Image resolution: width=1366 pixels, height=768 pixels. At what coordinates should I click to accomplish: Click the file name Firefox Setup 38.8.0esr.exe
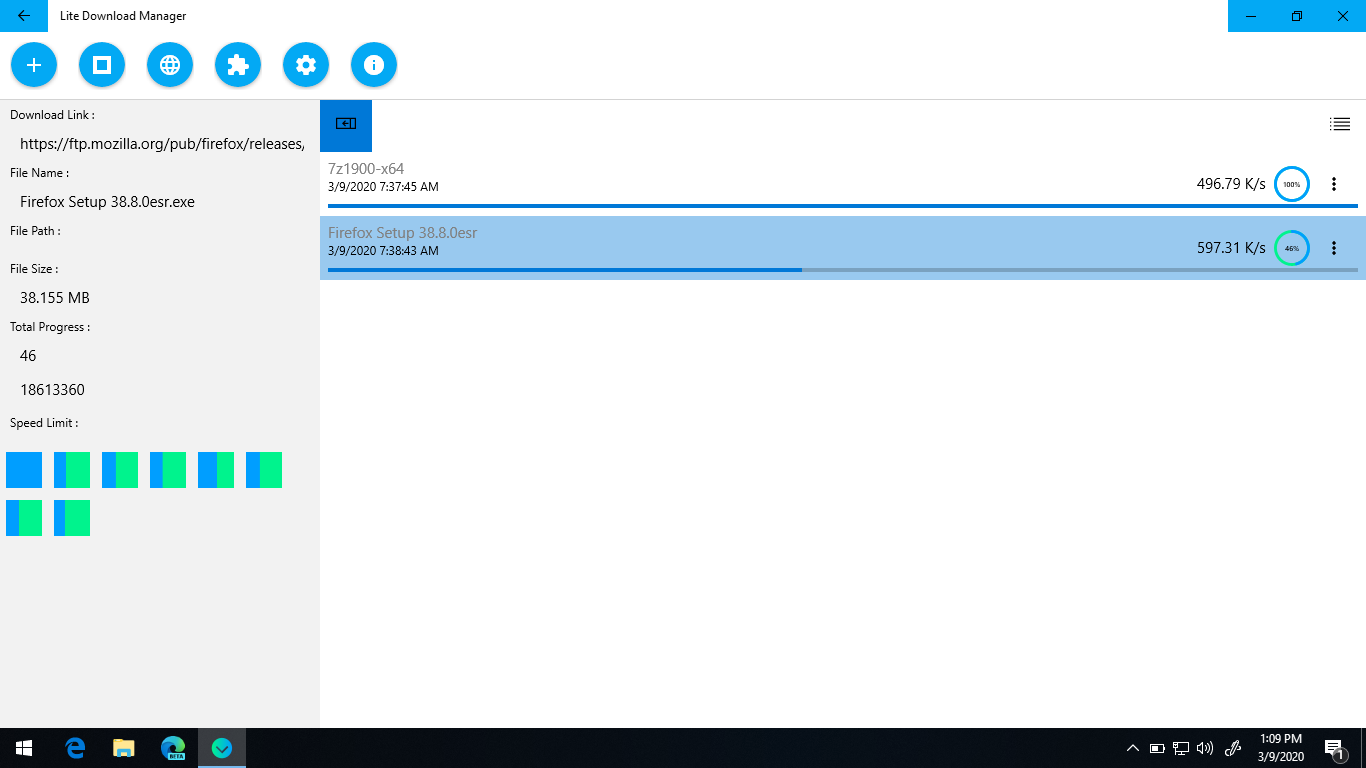pyautogui.click(x=108, y=202)
